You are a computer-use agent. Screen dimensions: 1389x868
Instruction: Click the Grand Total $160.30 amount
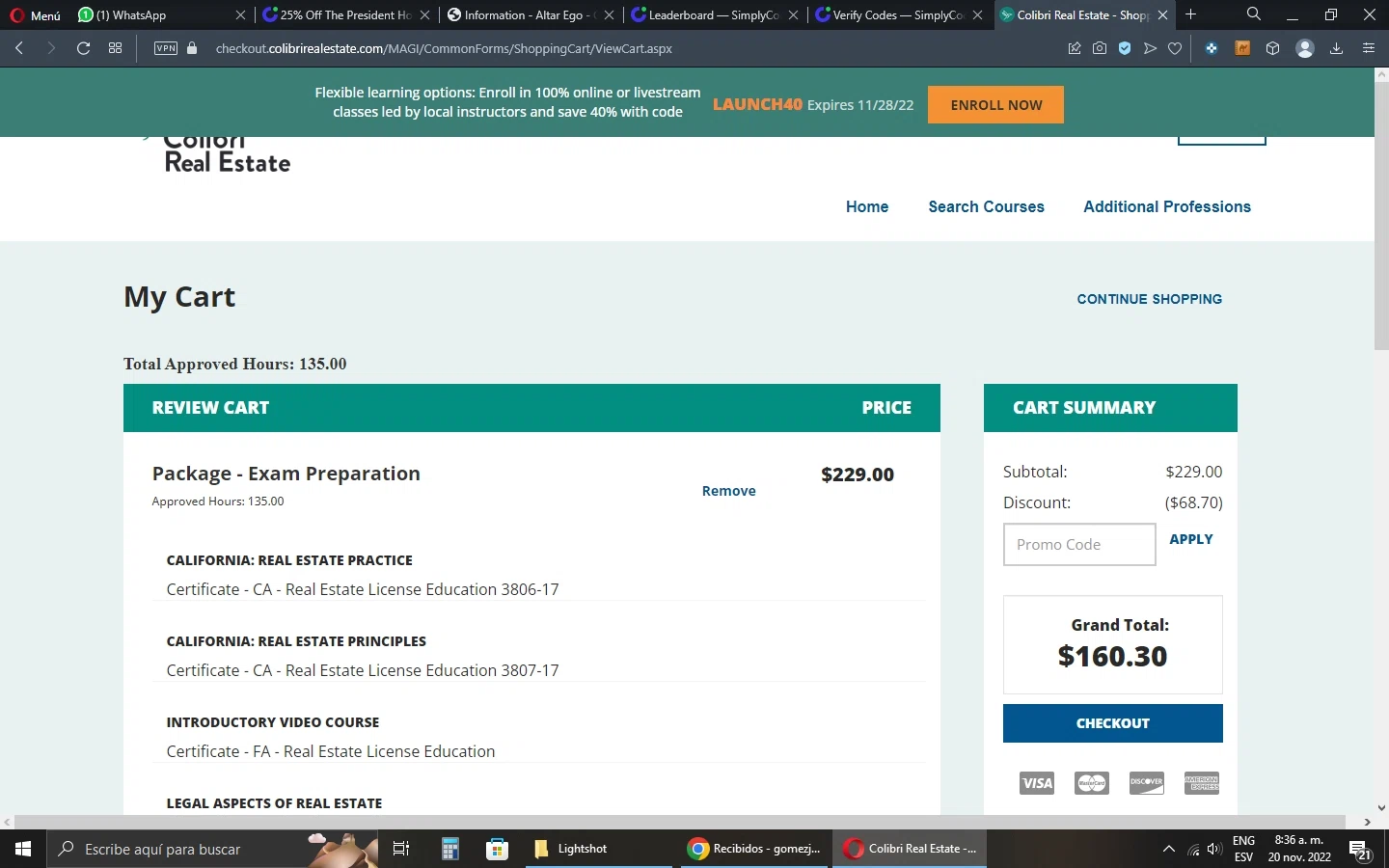click(1112, 656)
